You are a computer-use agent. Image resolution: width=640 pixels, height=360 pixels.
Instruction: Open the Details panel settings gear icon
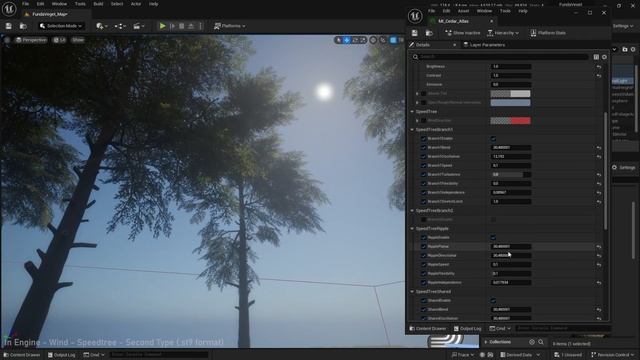tap(604, 57)
